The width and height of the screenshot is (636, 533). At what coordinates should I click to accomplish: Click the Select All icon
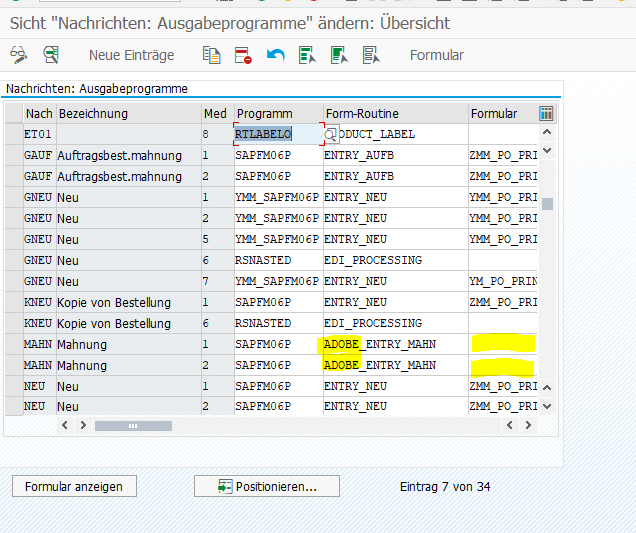(307, 55)
